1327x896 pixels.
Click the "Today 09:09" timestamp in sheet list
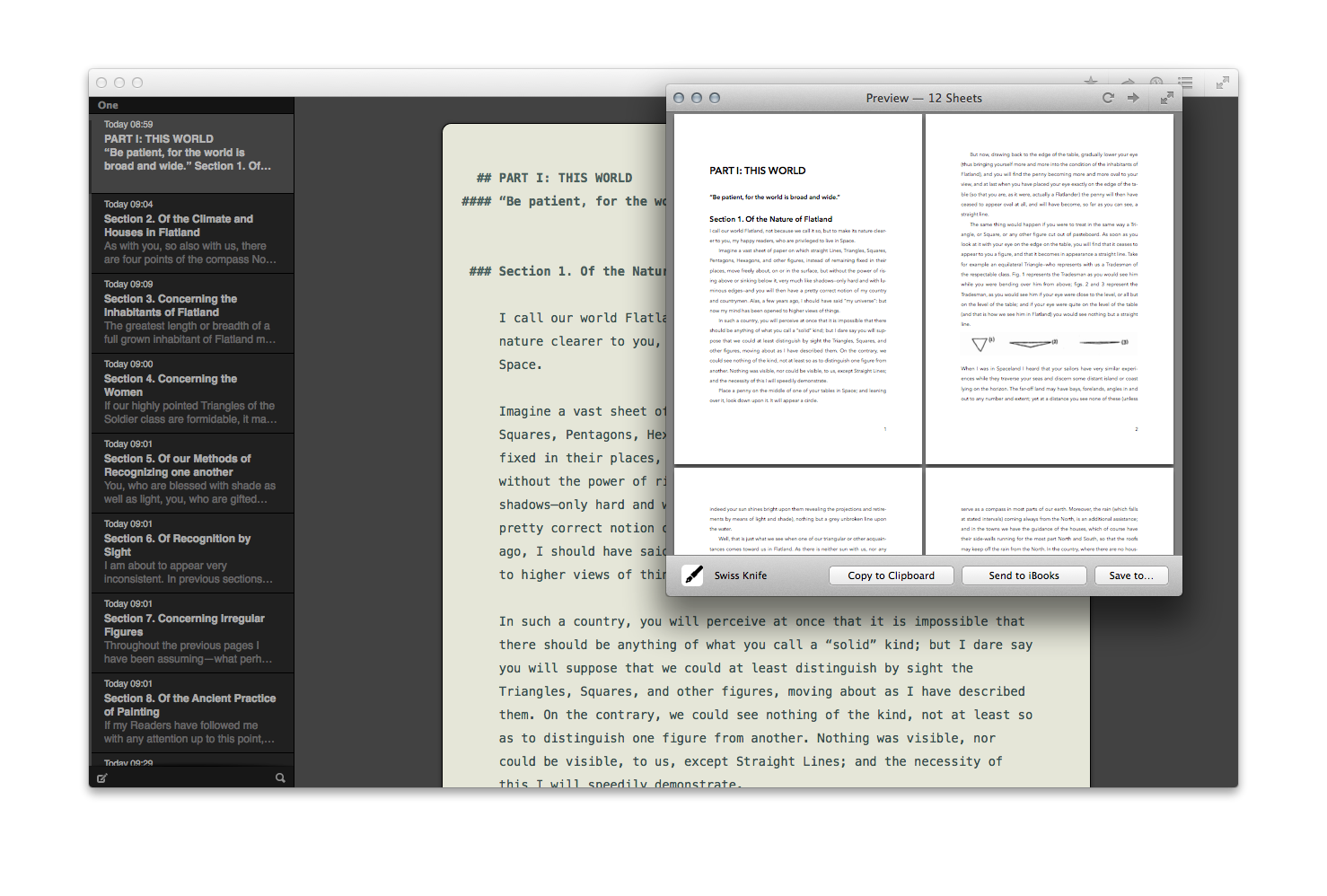[x=128, y=284]
